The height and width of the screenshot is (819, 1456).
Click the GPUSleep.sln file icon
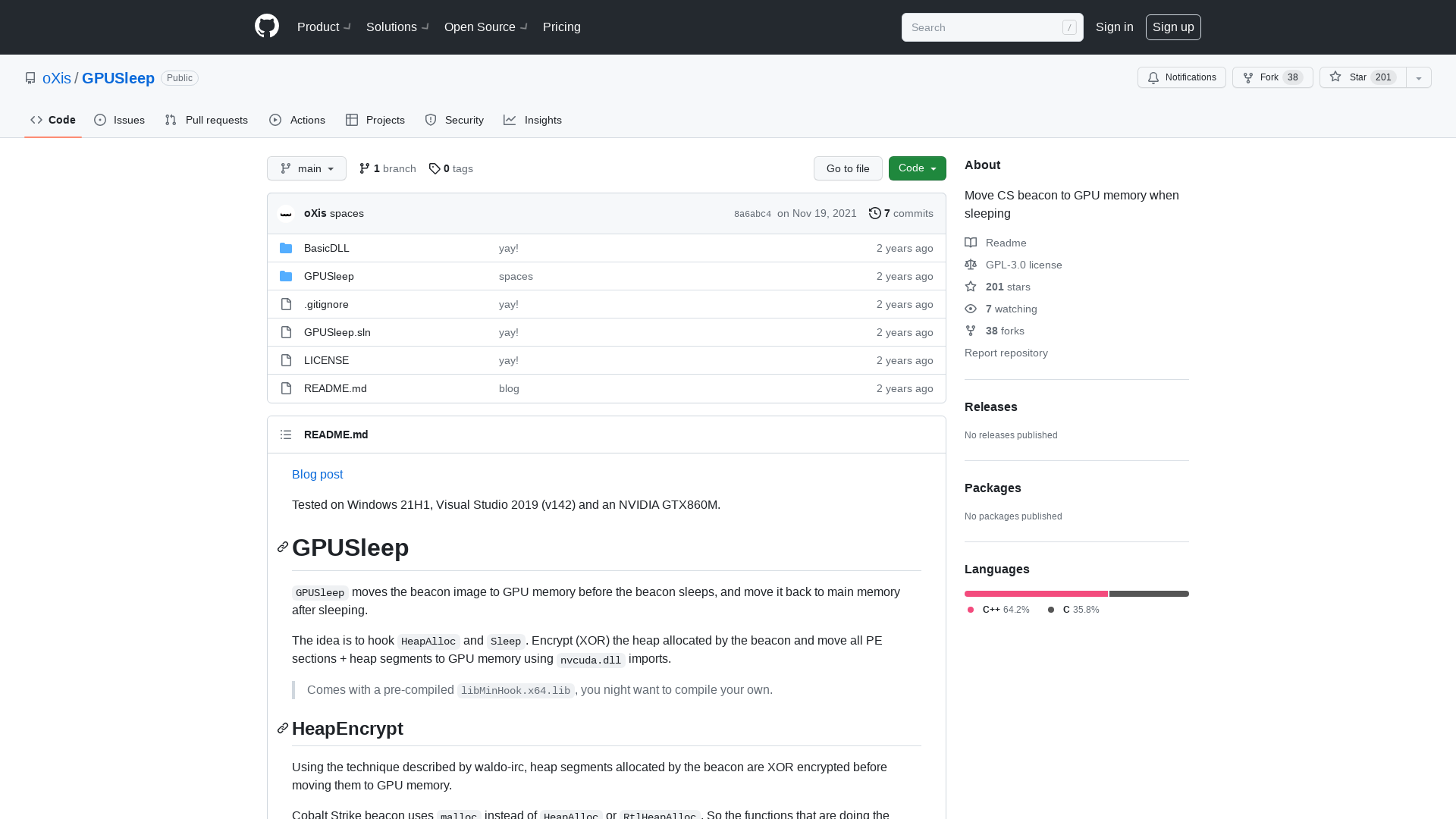pyautogui.click(x=286, y=332)
